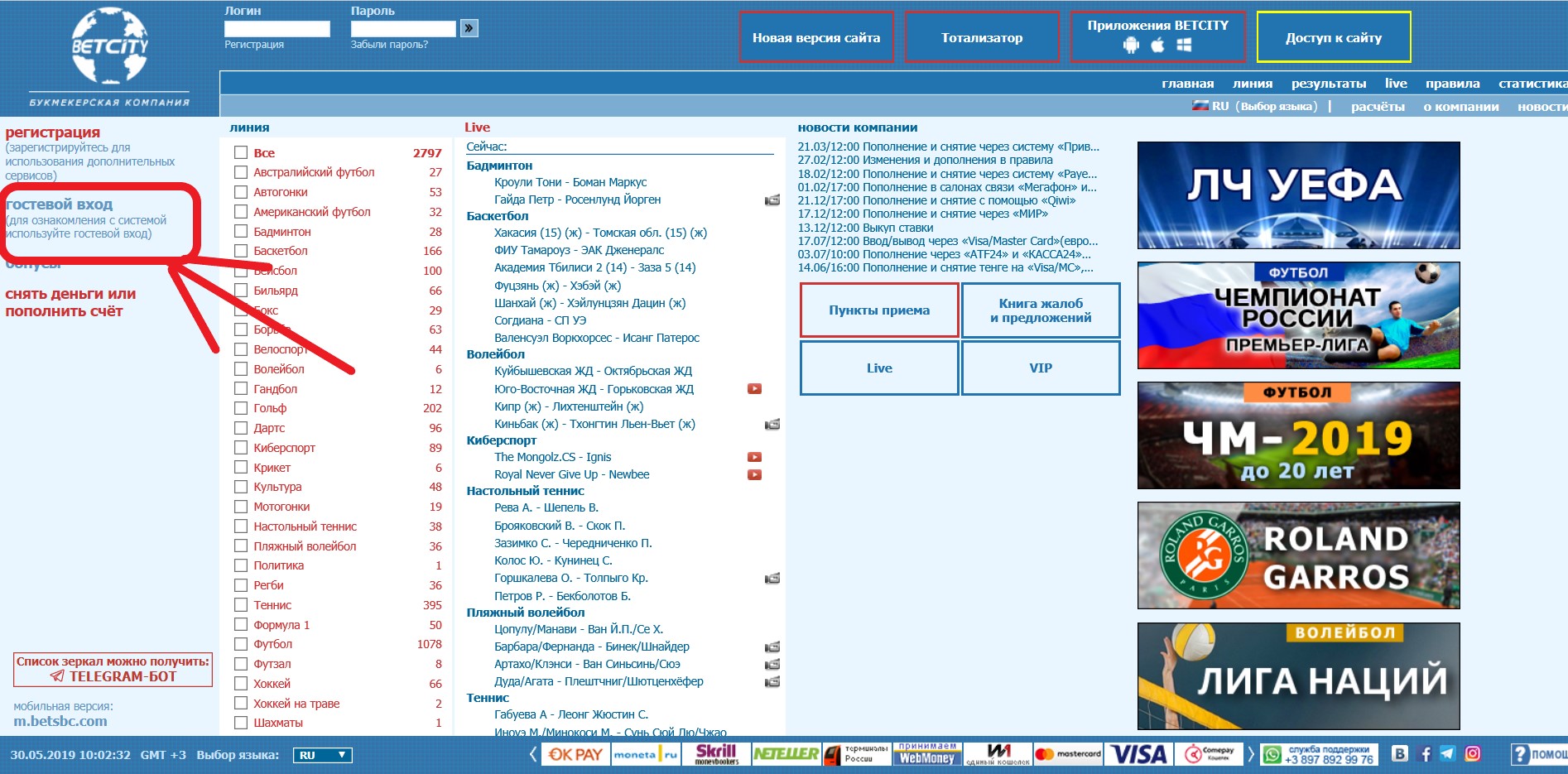
Task: Open the Выбор языка language selector in header
Action: [x=1276, y=106]
